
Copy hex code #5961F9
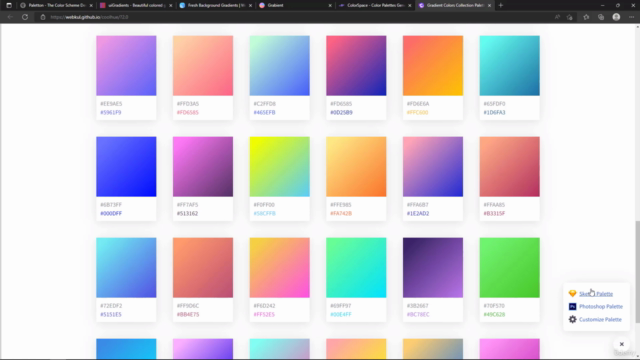[111, 112]
